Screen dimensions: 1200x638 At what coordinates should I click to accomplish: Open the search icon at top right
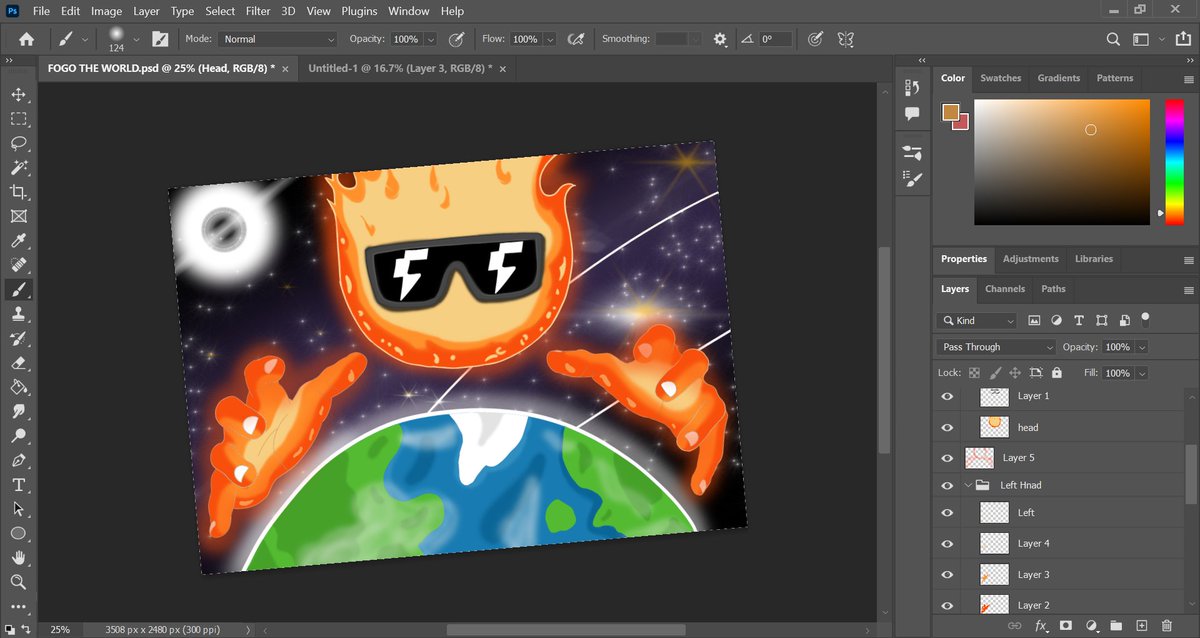tap(1113, 39)
